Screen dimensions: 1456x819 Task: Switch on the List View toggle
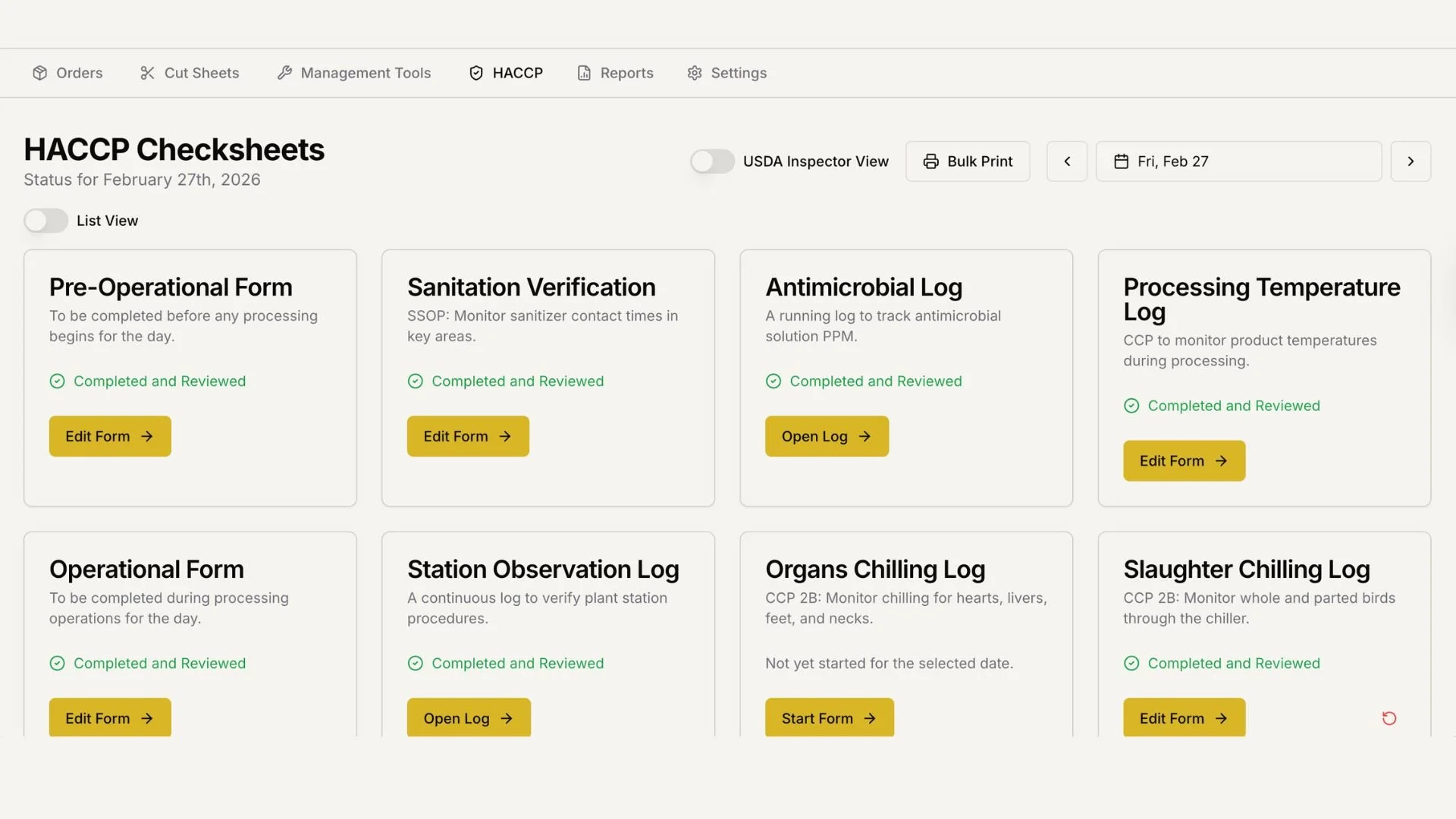point(45,221)
